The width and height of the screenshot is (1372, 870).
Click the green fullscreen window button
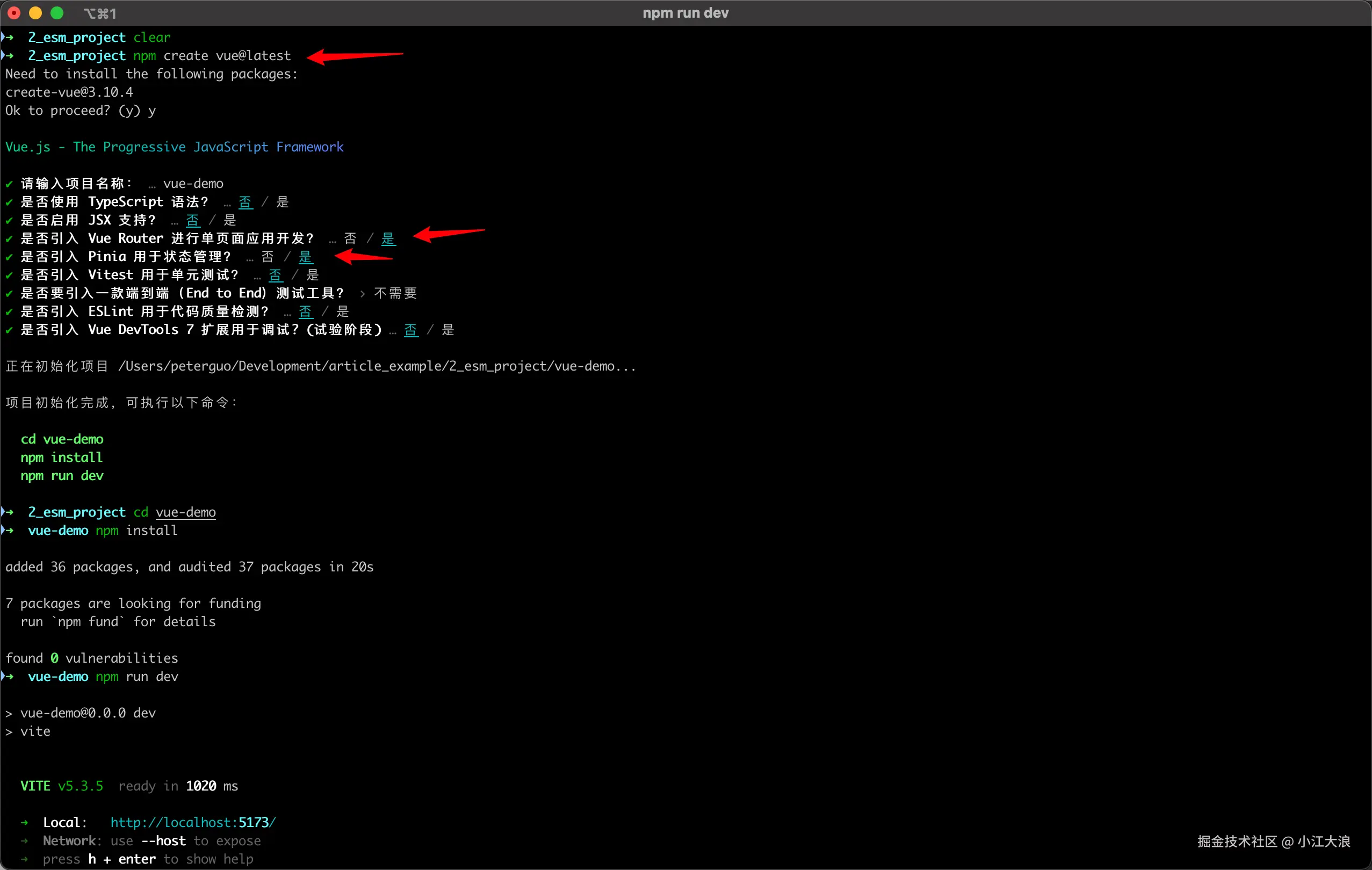57,13
